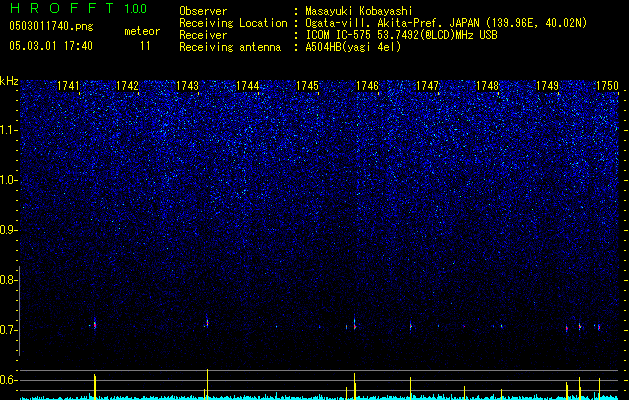Click the tall yellow intensity bar before 1746
The image size is (629, 400).
click(x=355, y=386)
